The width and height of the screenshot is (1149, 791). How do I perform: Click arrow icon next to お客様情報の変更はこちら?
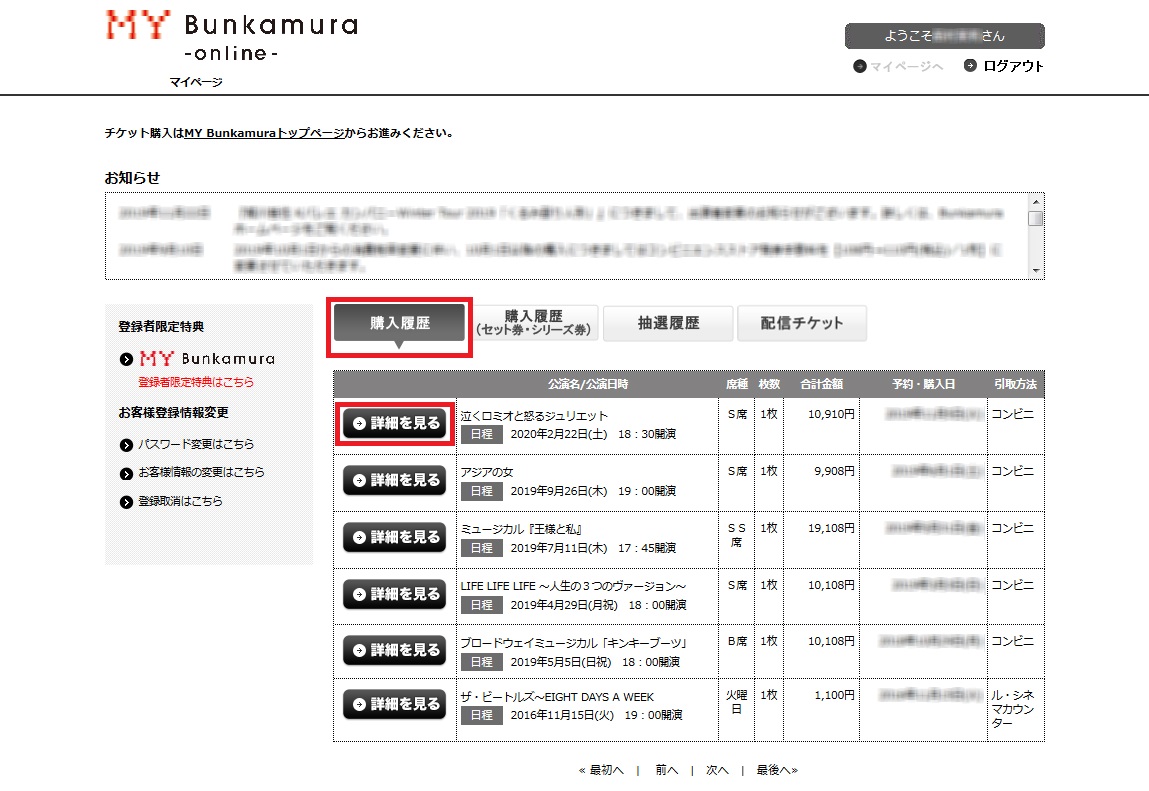(x=126, y=473)
